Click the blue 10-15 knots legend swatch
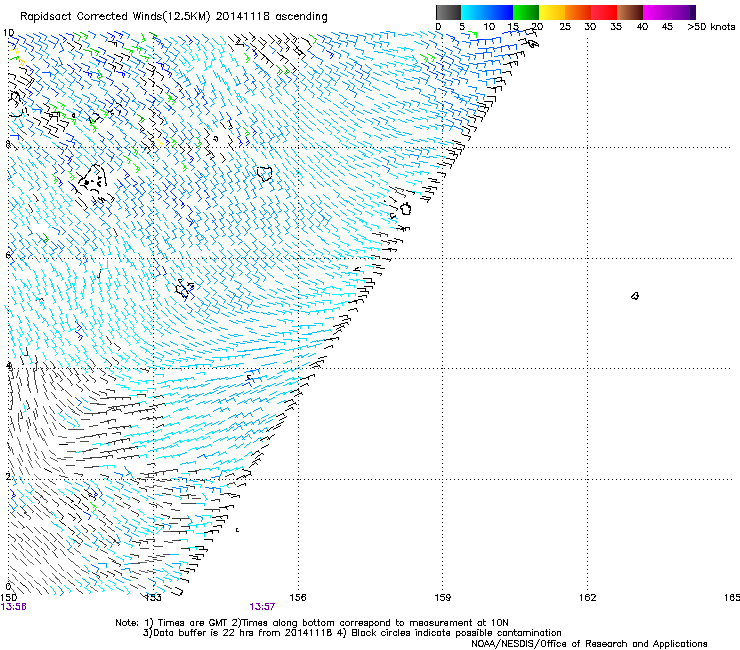This screenshot has width=740, height=650. [499, 12]
